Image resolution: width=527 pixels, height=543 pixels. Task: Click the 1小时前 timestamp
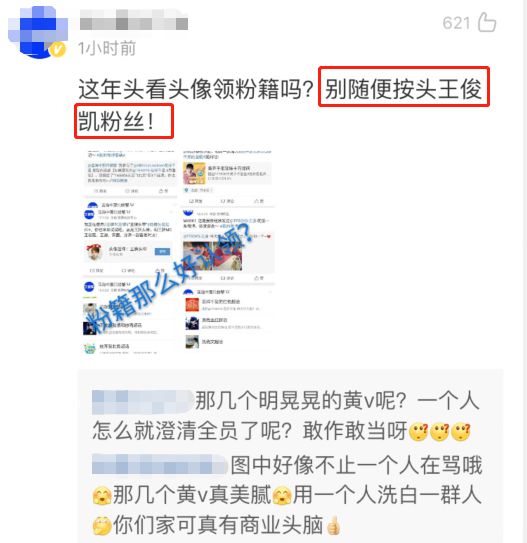coord(107,48)
